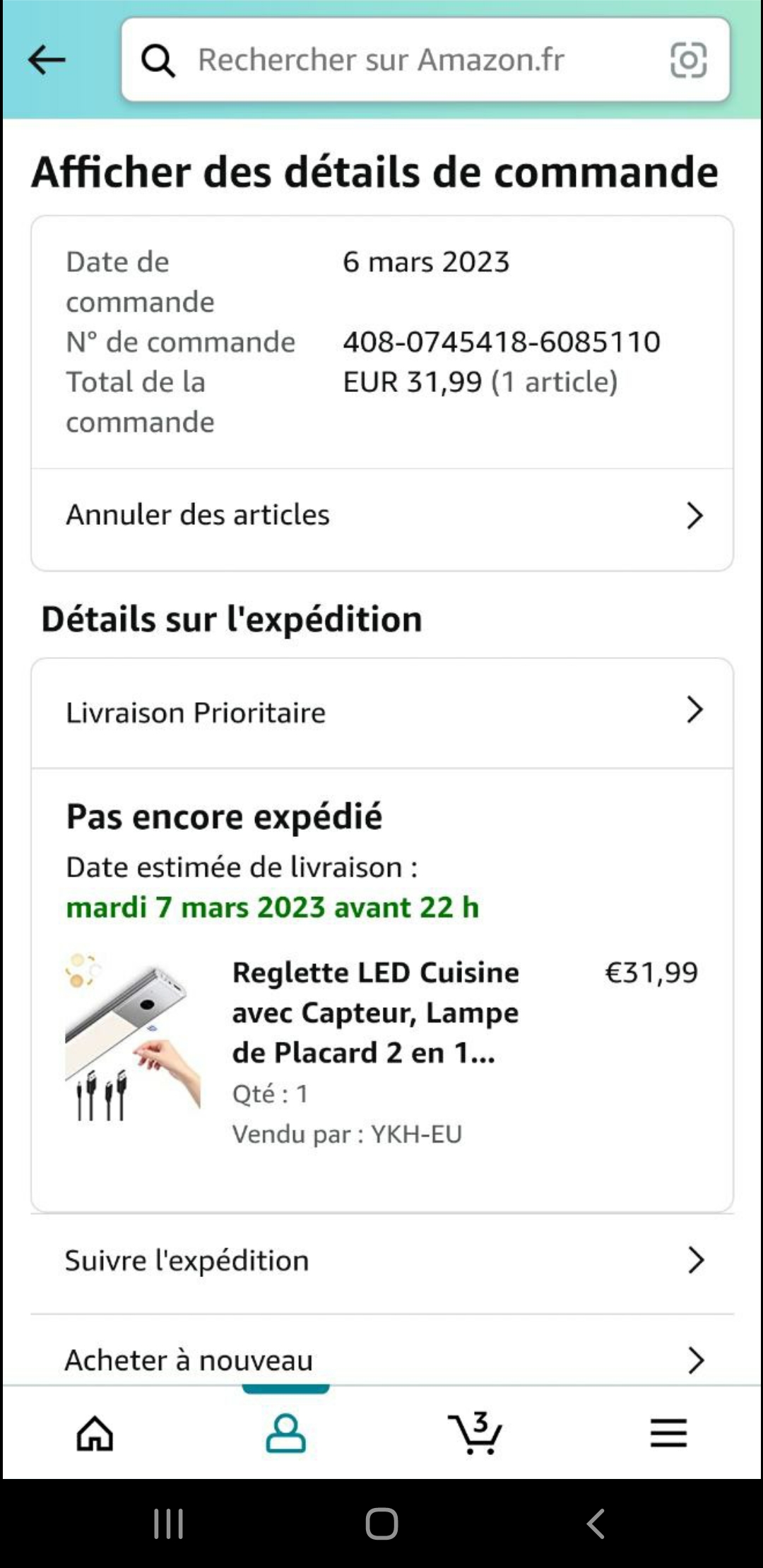
Task: Open the shopping cart with 3 items
Action: point(475,1434)
